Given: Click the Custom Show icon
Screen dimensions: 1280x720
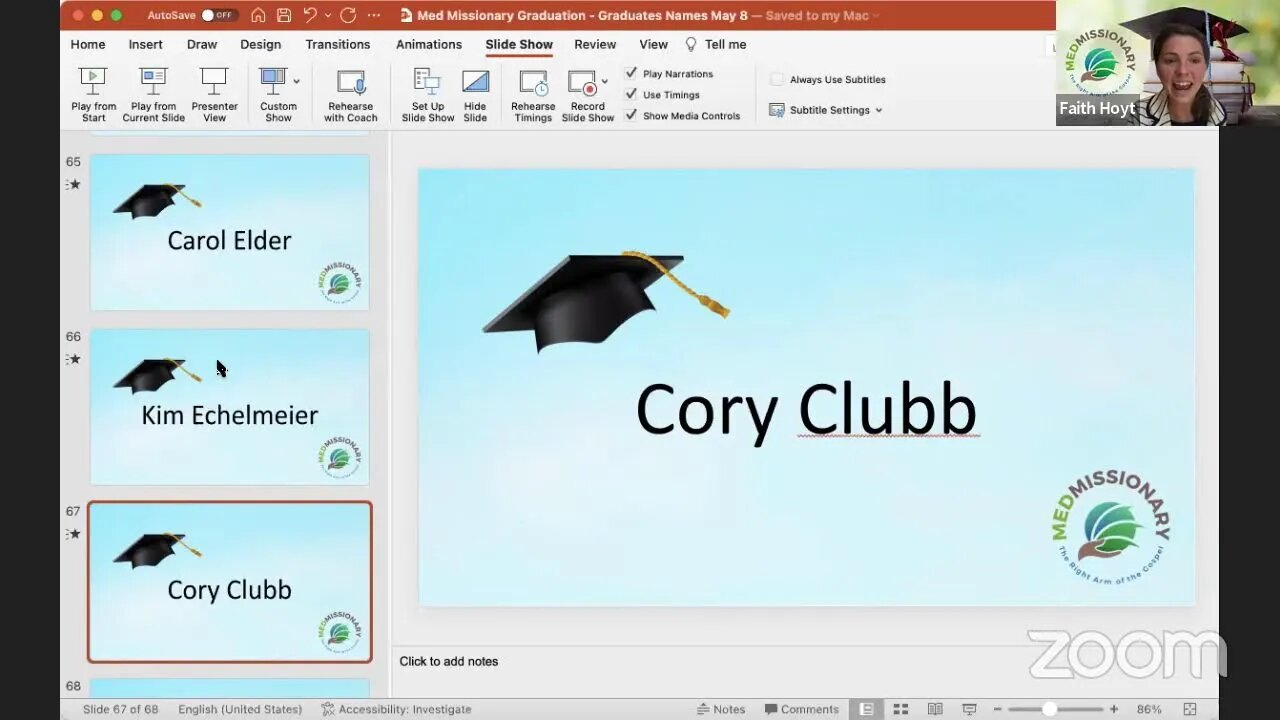Looking at the screenshot, I should [271, 81].
